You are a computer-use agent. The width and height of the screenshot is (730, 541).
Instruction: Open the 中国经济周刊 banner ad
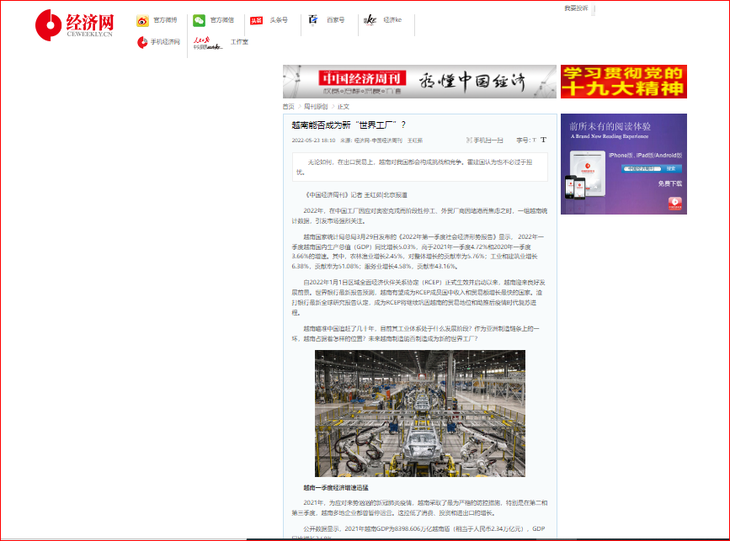click(419, 81)
